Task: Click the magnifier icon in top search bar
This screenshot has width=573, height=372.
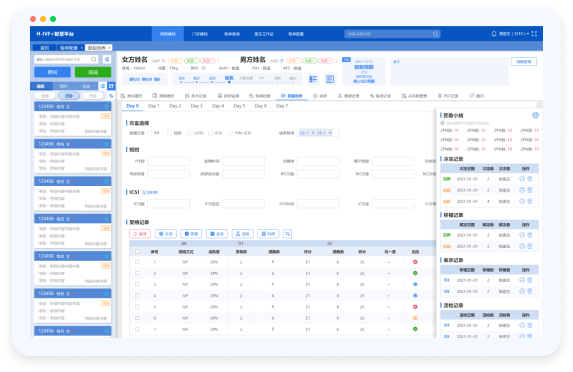Action: (x=435, y=34)
